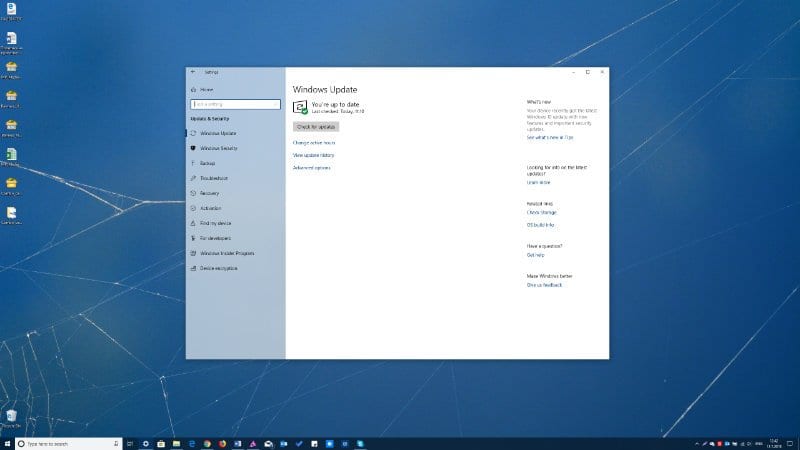Launch Firefox from taskbar
The width and height of the screenshot is (800, 450).
(x=222, y=444)
